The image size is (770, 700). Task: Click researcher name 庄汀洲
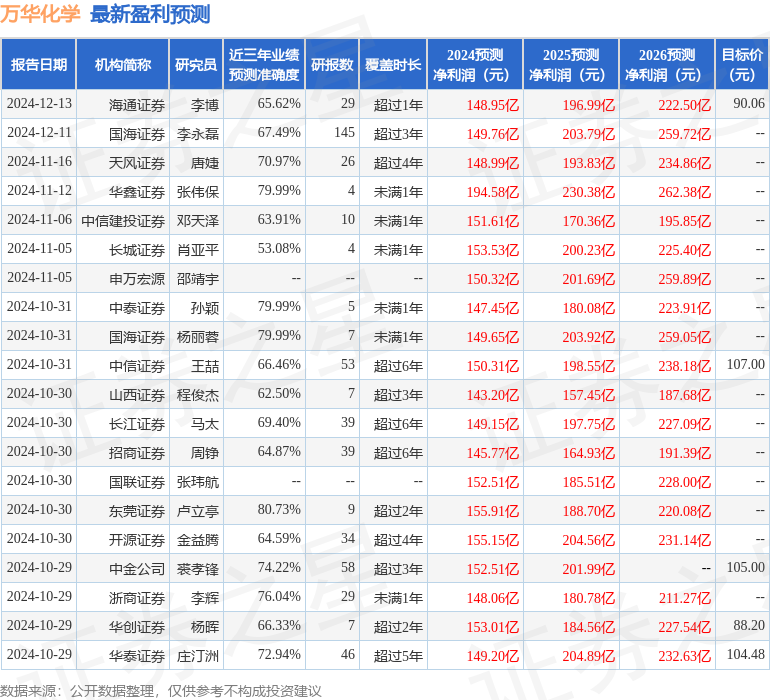198,655
